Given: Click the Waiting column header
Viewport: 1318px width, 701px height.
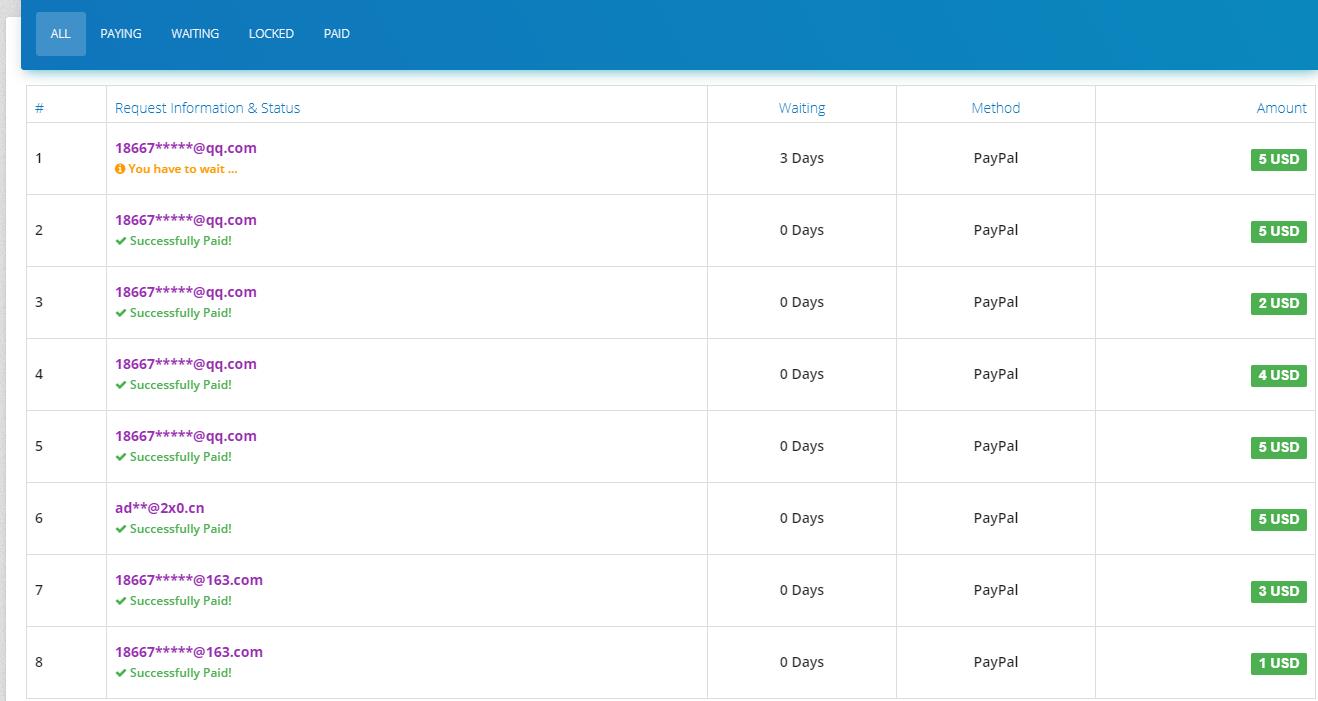Looking at the screenshot, I should pyautogui.click(x=802, y=108).
